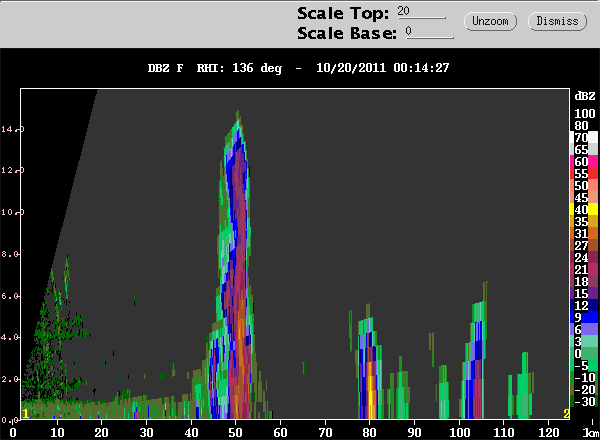Click the green 0 dBZ swatch
Screen dimensions: 600x440
point(582,353)
